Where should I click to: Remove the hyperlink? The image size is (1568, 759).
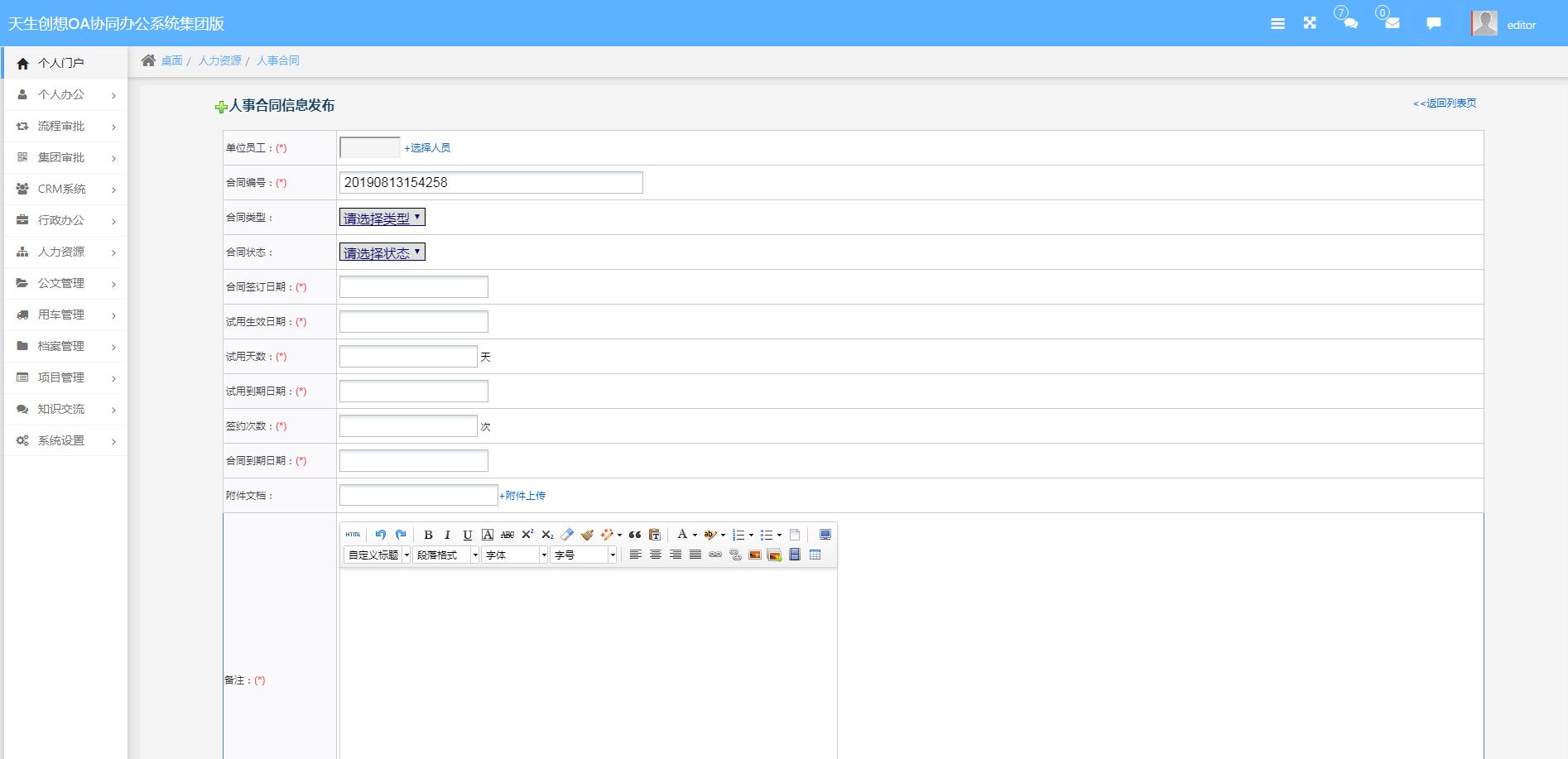(735, 555)
